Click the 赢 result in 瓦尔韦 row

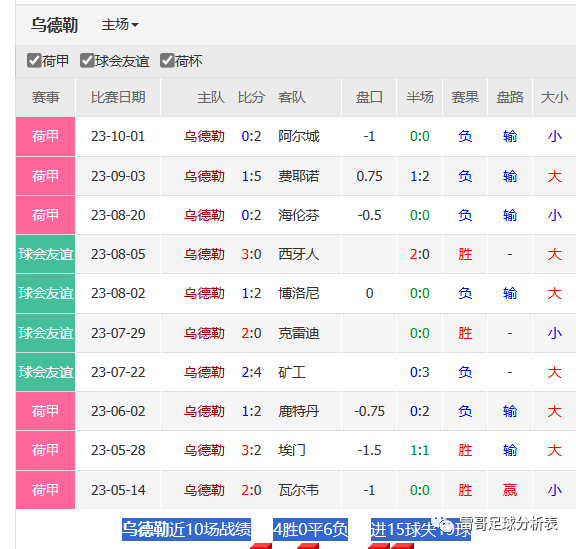click(510, 490)
